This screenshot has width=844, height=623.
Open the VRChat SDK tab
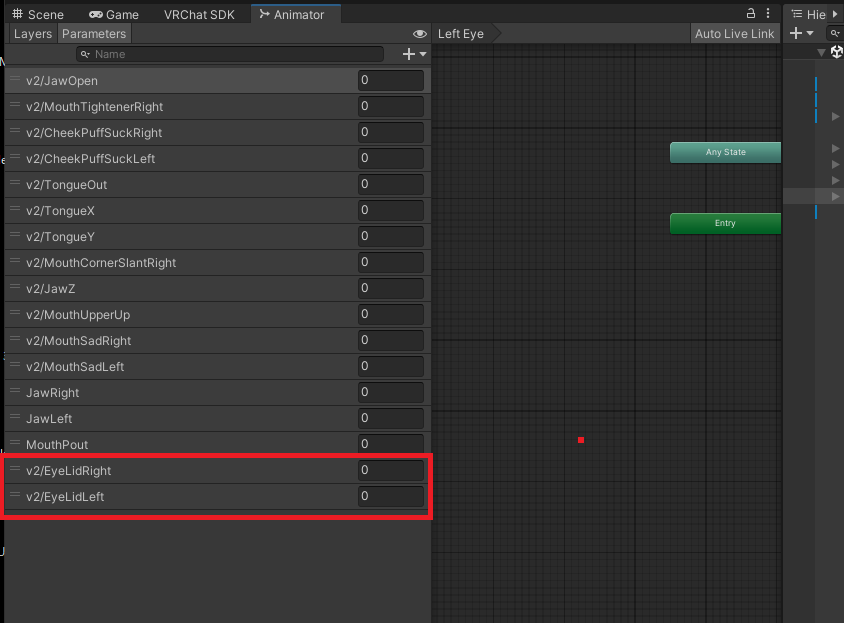199,15
